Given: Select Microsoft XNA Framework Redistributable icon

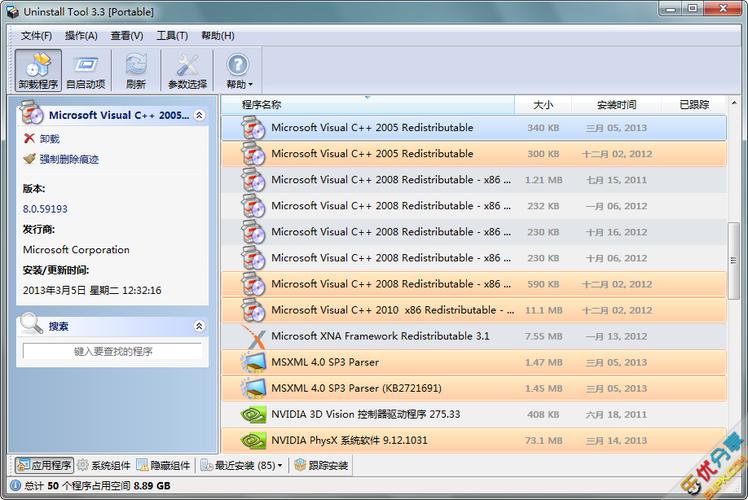Looking at the screenshot, I should click(x=253, y=336).
